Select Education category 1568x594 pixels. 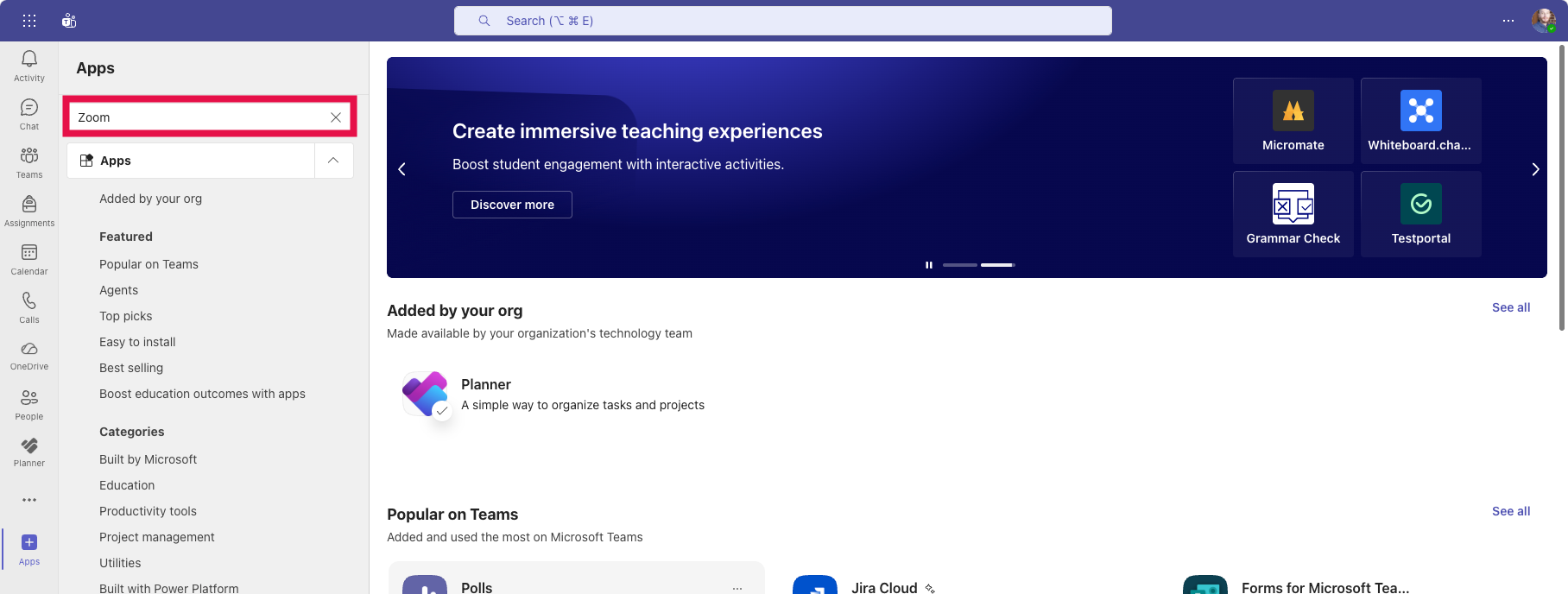pos(127,485)
